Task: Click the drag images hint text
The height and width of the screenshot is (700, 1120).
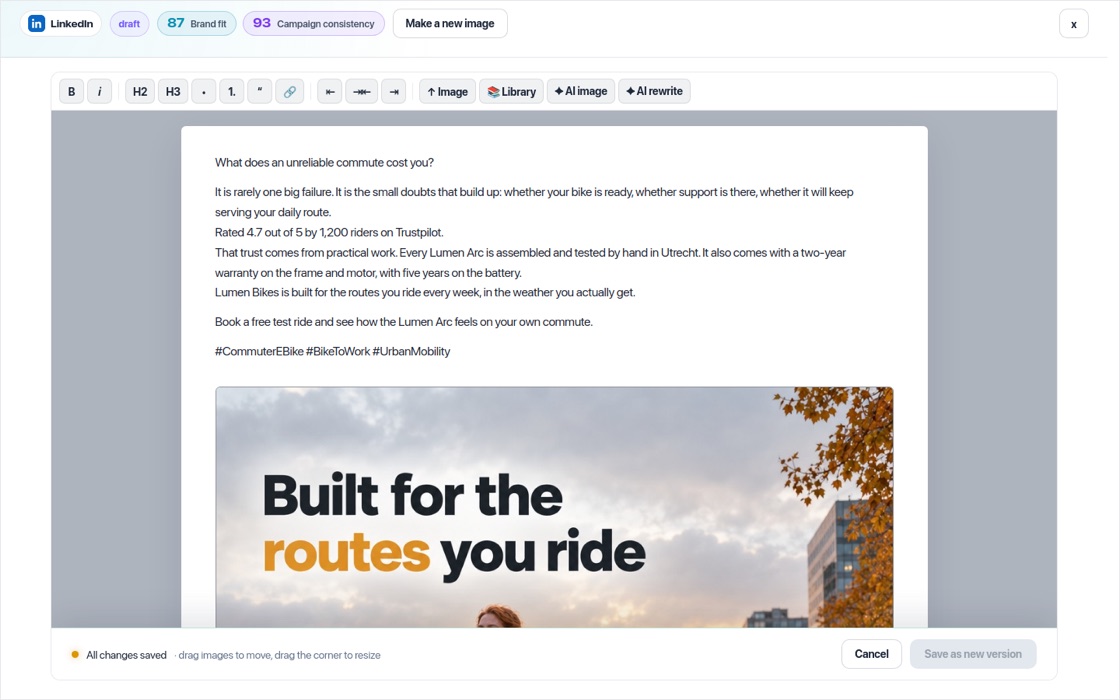Action: pyautogui.click(x=279, y=655)
